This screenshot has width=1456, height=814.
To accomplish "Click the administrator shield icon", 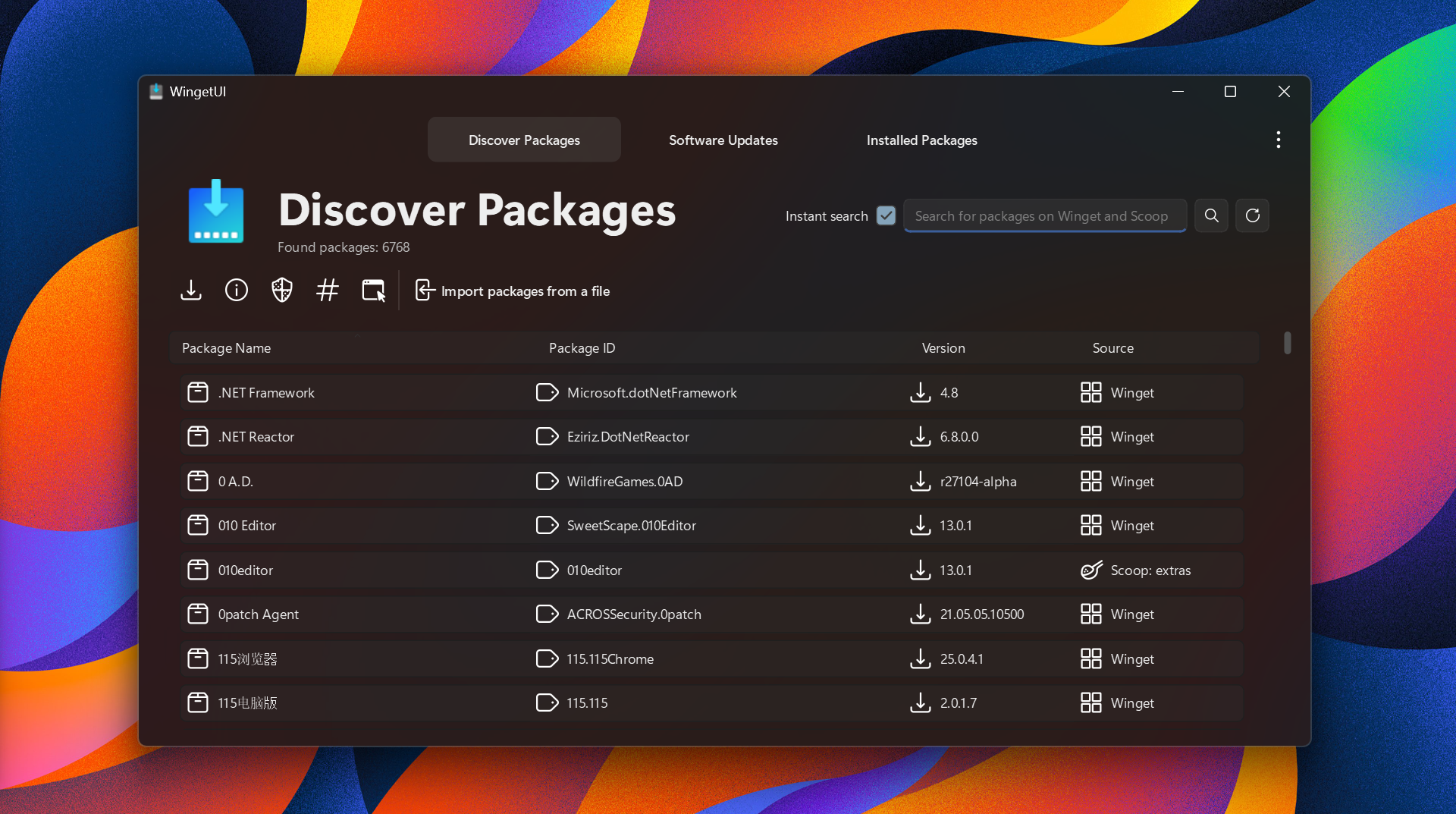I will (281, 290).
